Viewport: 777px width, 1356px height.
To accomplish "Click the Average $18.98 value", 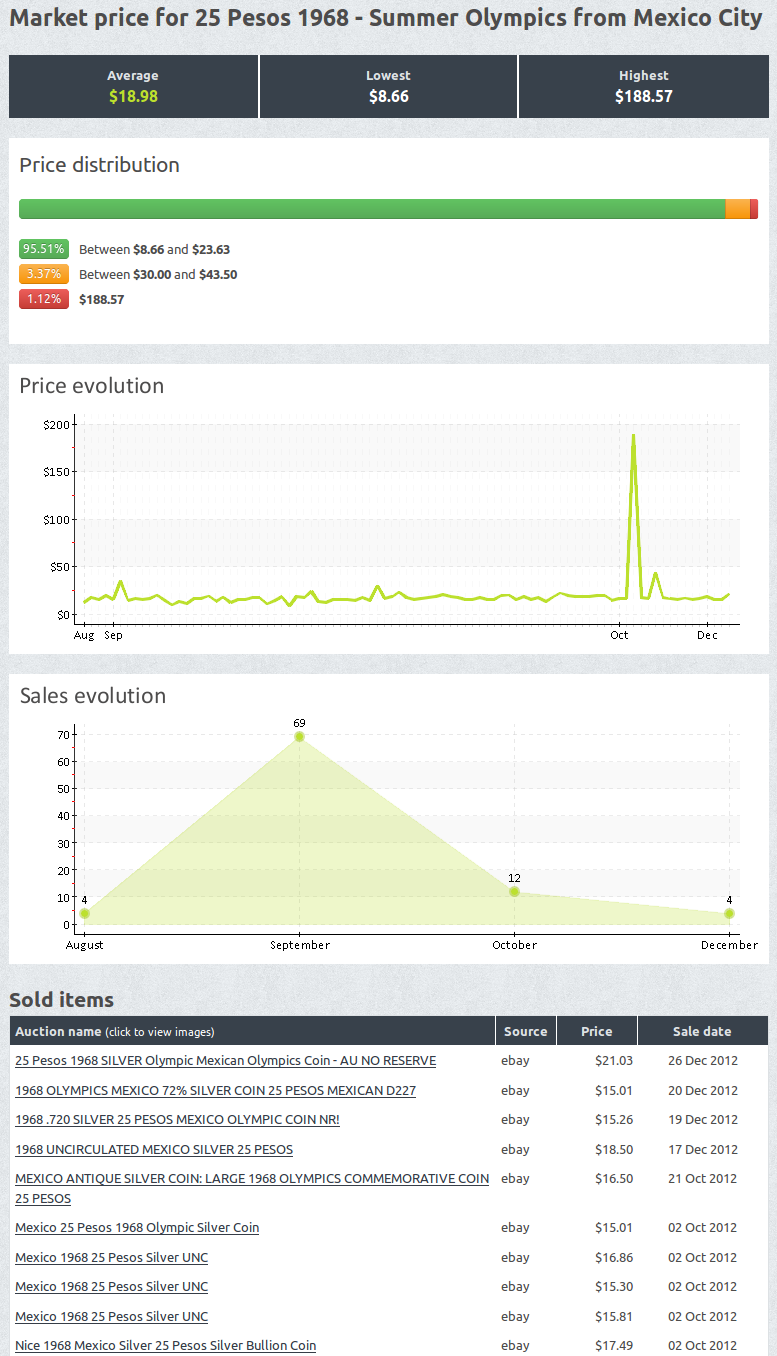I will click(133, 97).
